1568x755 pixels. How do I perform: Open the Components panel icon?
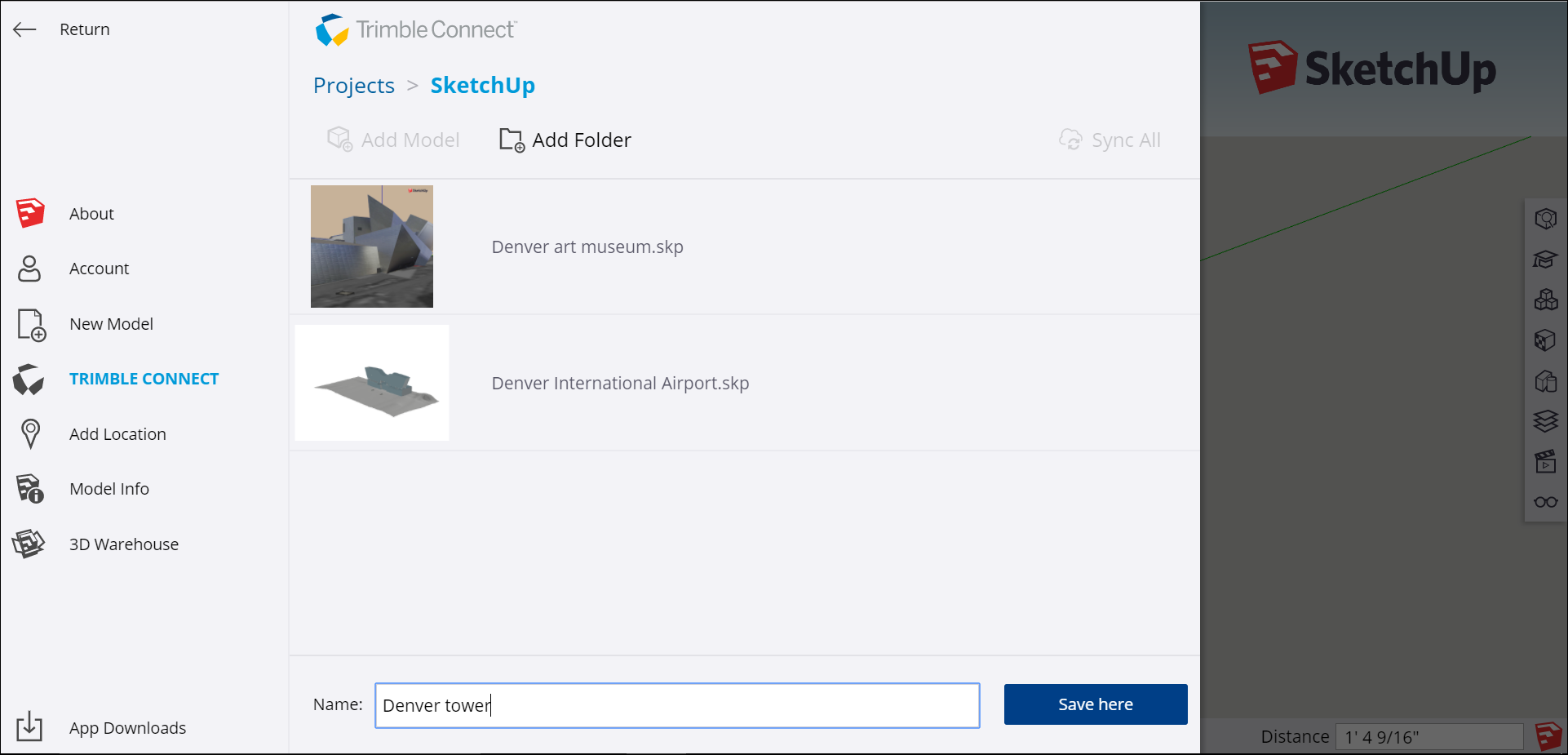tap(1545, 300)
